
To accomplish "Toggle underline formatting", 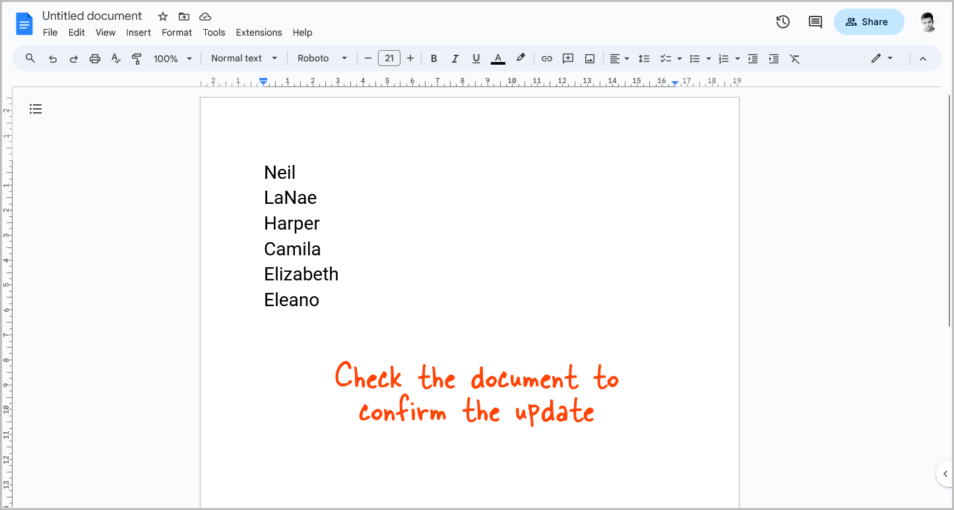I will pos(476,59).
